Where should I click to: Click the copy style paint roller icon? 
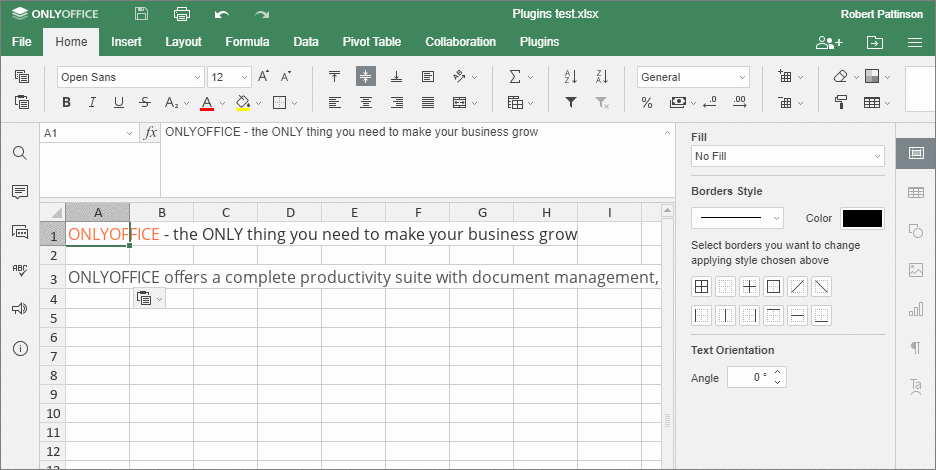coord(841,102)
